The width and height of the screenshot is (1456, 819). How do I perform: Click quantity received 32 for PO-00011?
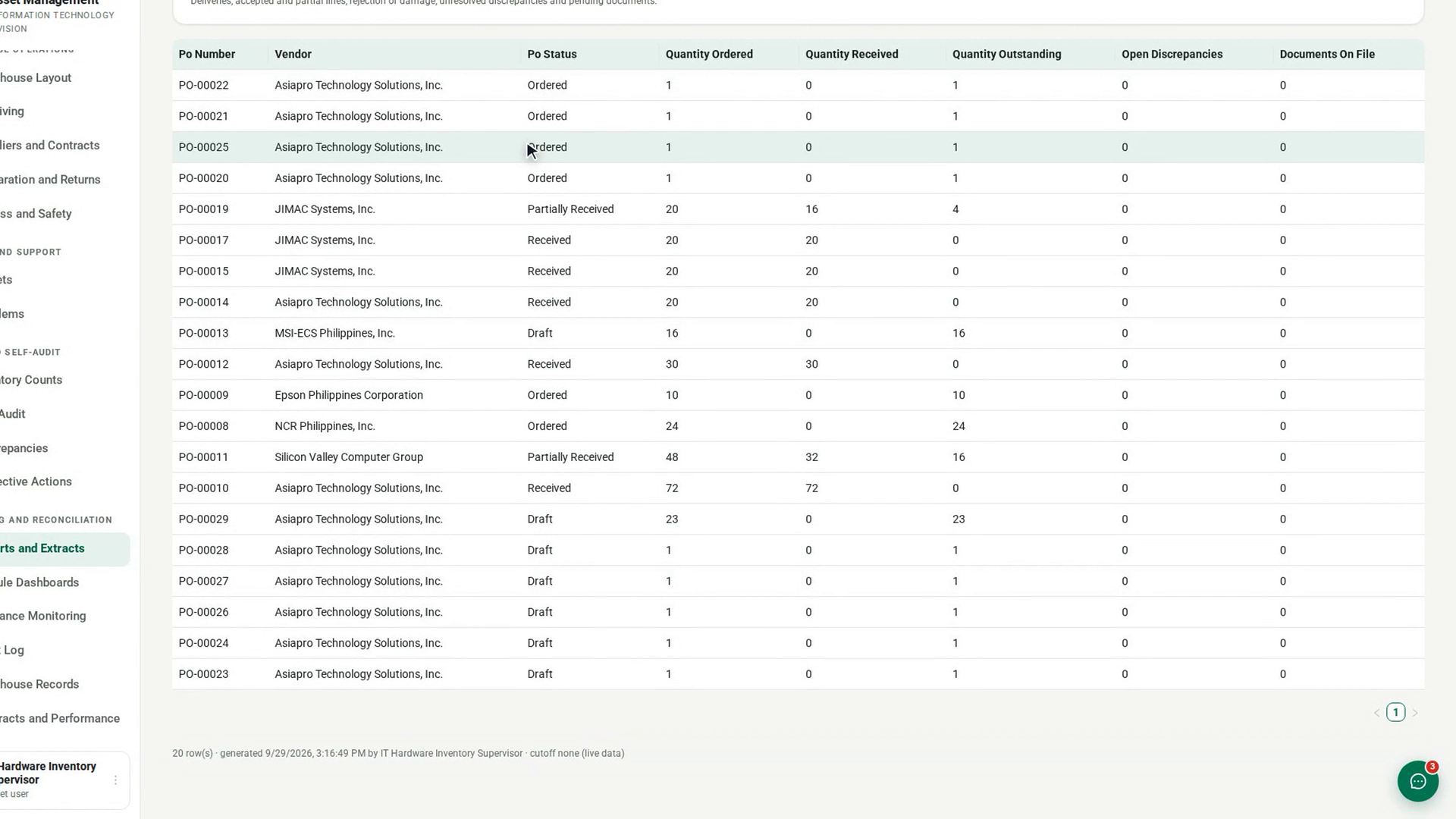coord(811,457)
